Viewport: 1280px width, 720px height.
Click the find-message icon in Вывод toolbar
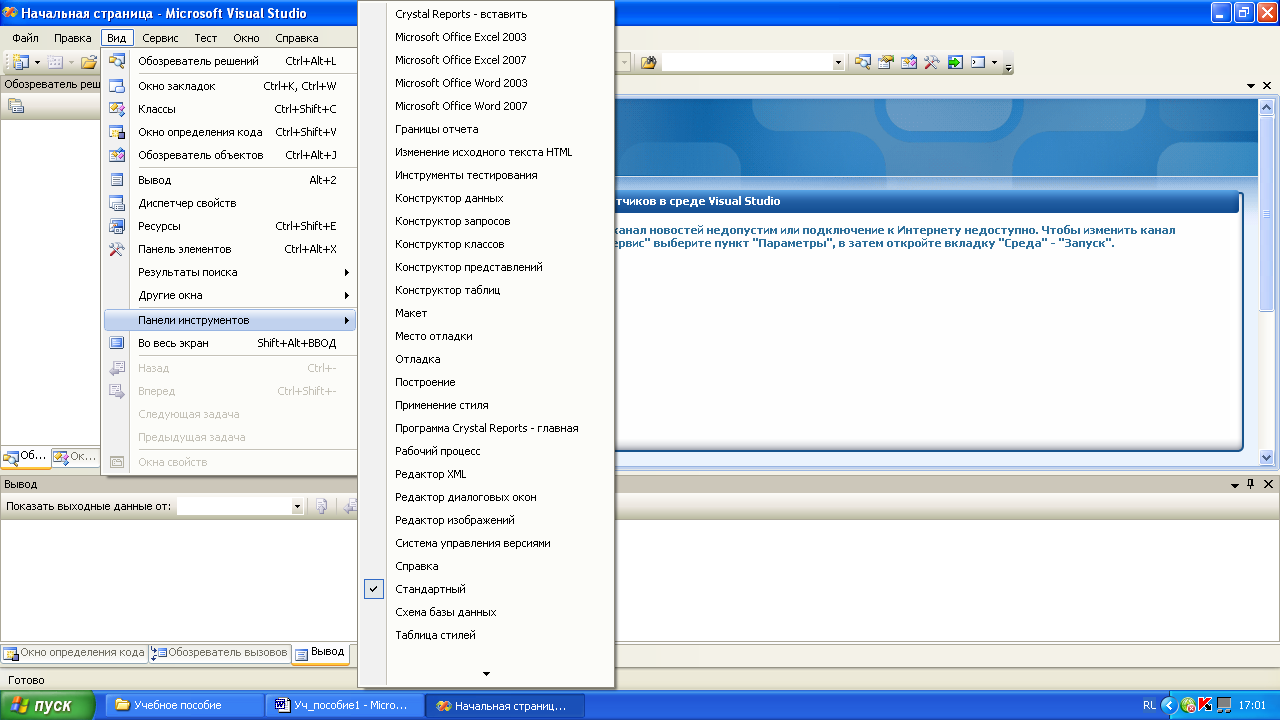click(322, 507)
